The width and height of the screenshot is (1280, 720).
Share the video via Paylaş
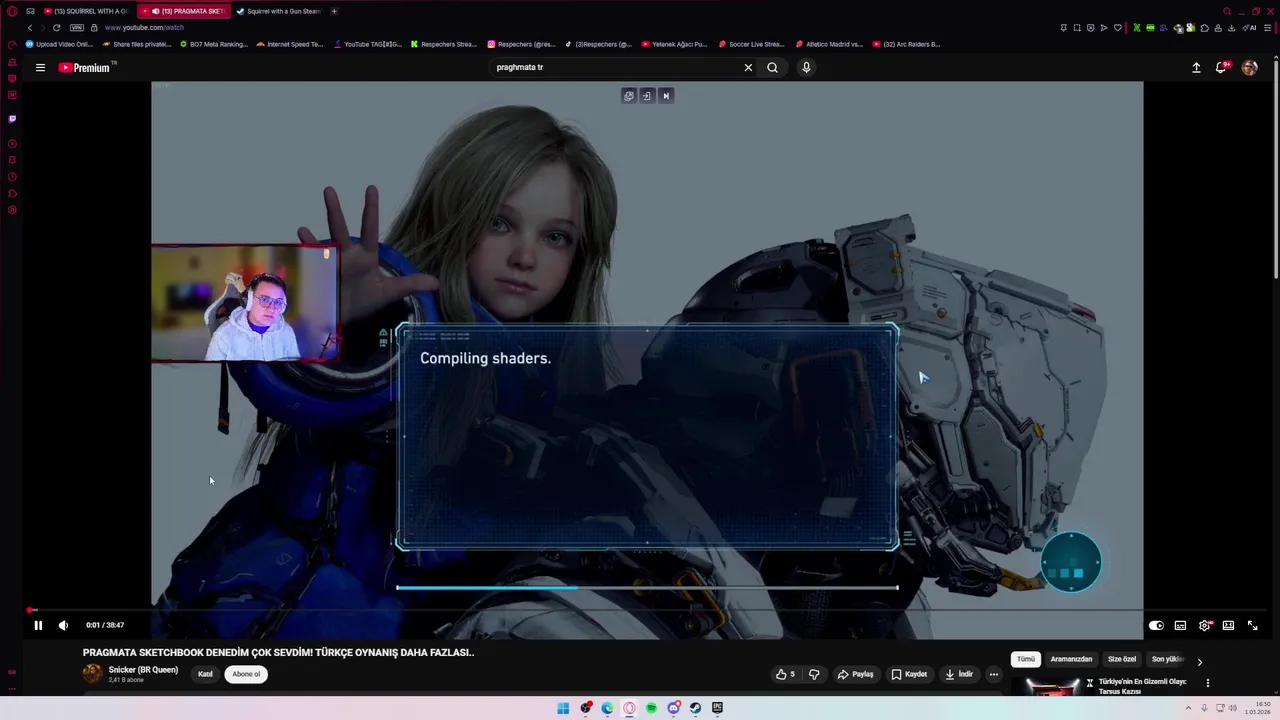pyautogui.click(x=856, y=674)
